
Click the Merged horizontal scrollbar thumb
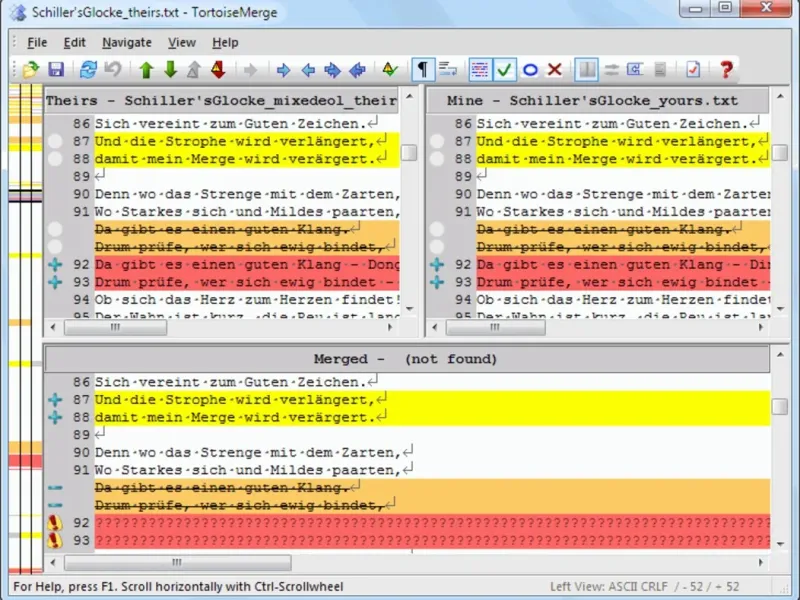tap(178, 562)
